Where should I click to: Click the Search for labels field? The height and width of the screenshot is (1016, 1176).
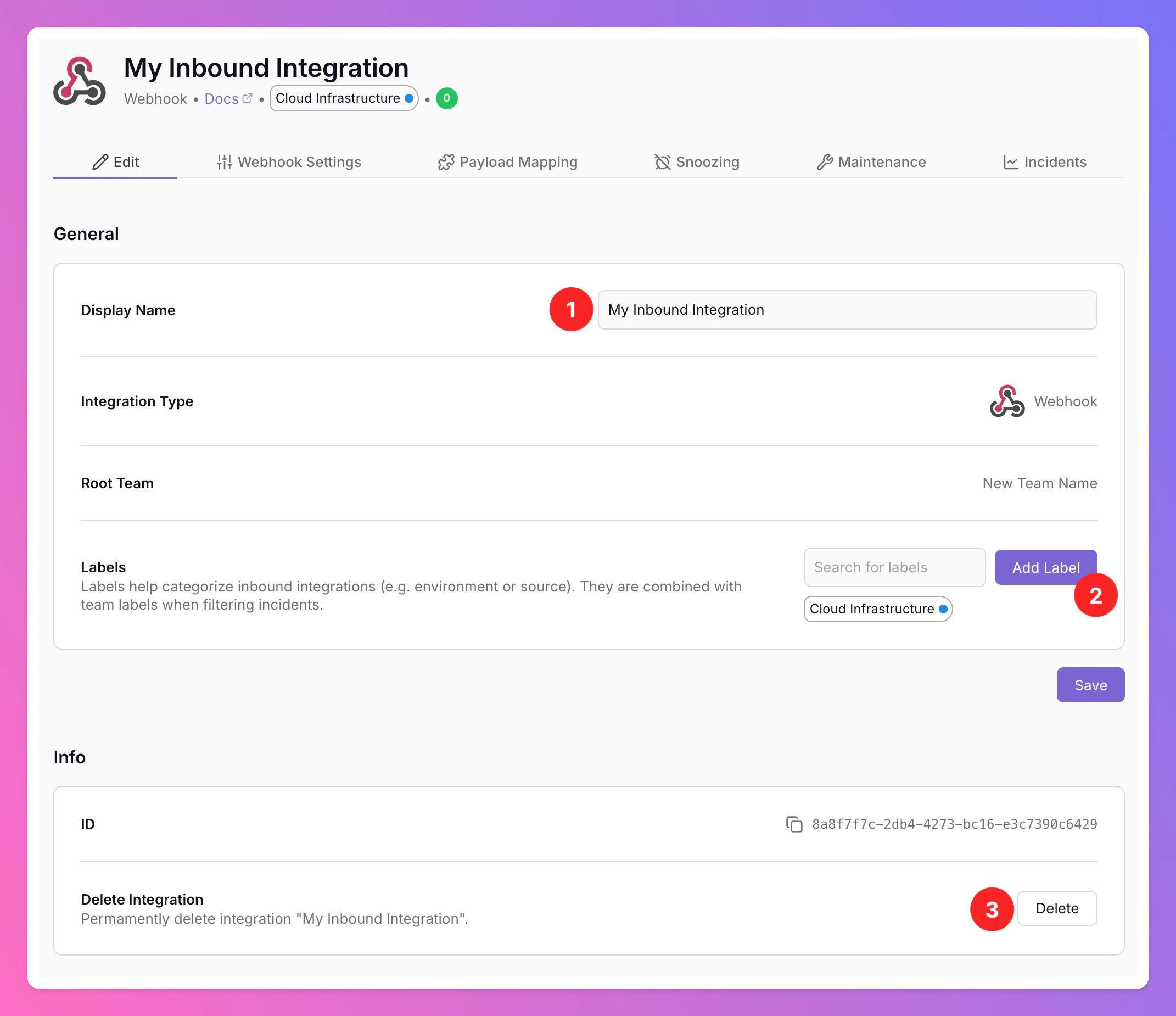tap(894, 567)
